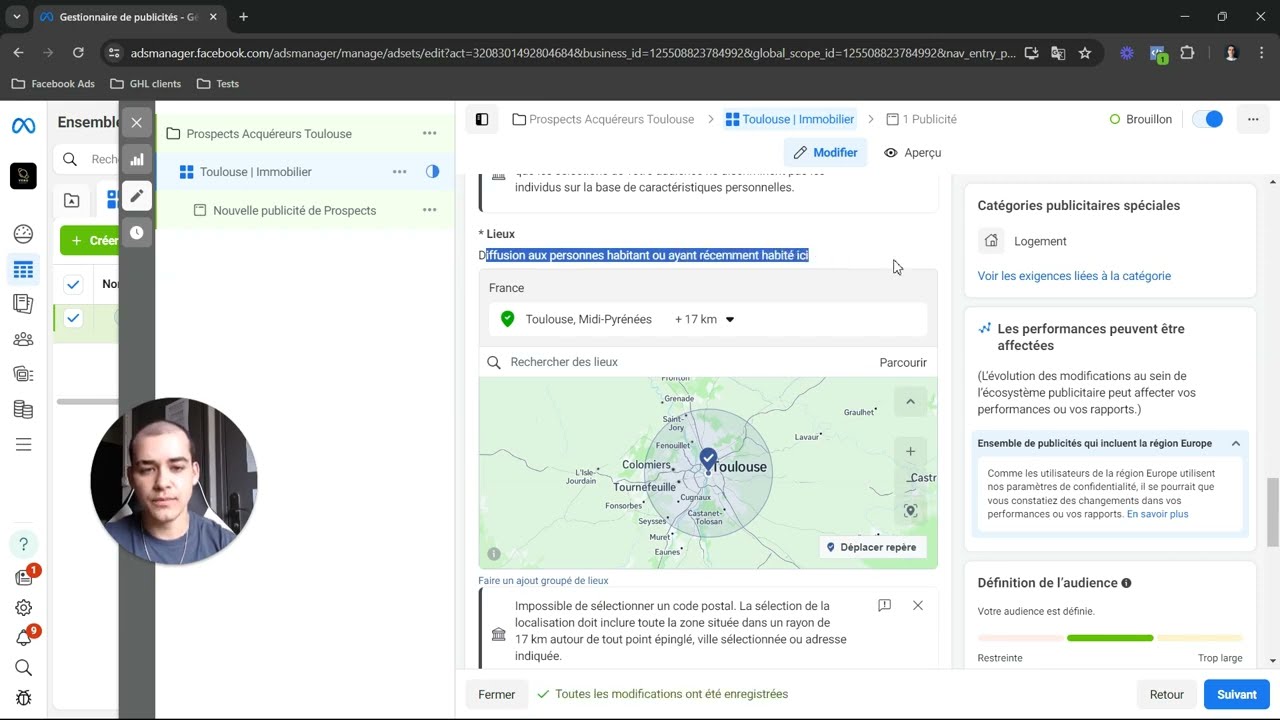Image resolution: width=1280 pixels, height=720 pixels.
Task: Open the Chrome tab search dropdown
Action: (16, 17)
